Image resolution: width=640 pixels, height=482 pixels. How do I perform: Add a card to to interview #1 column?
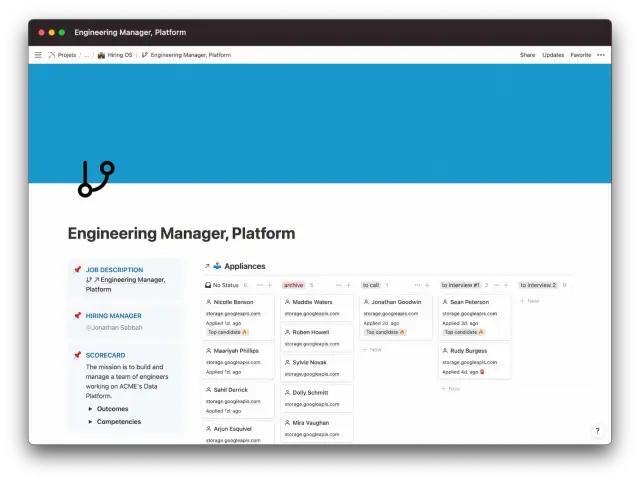tap(506, 285)
